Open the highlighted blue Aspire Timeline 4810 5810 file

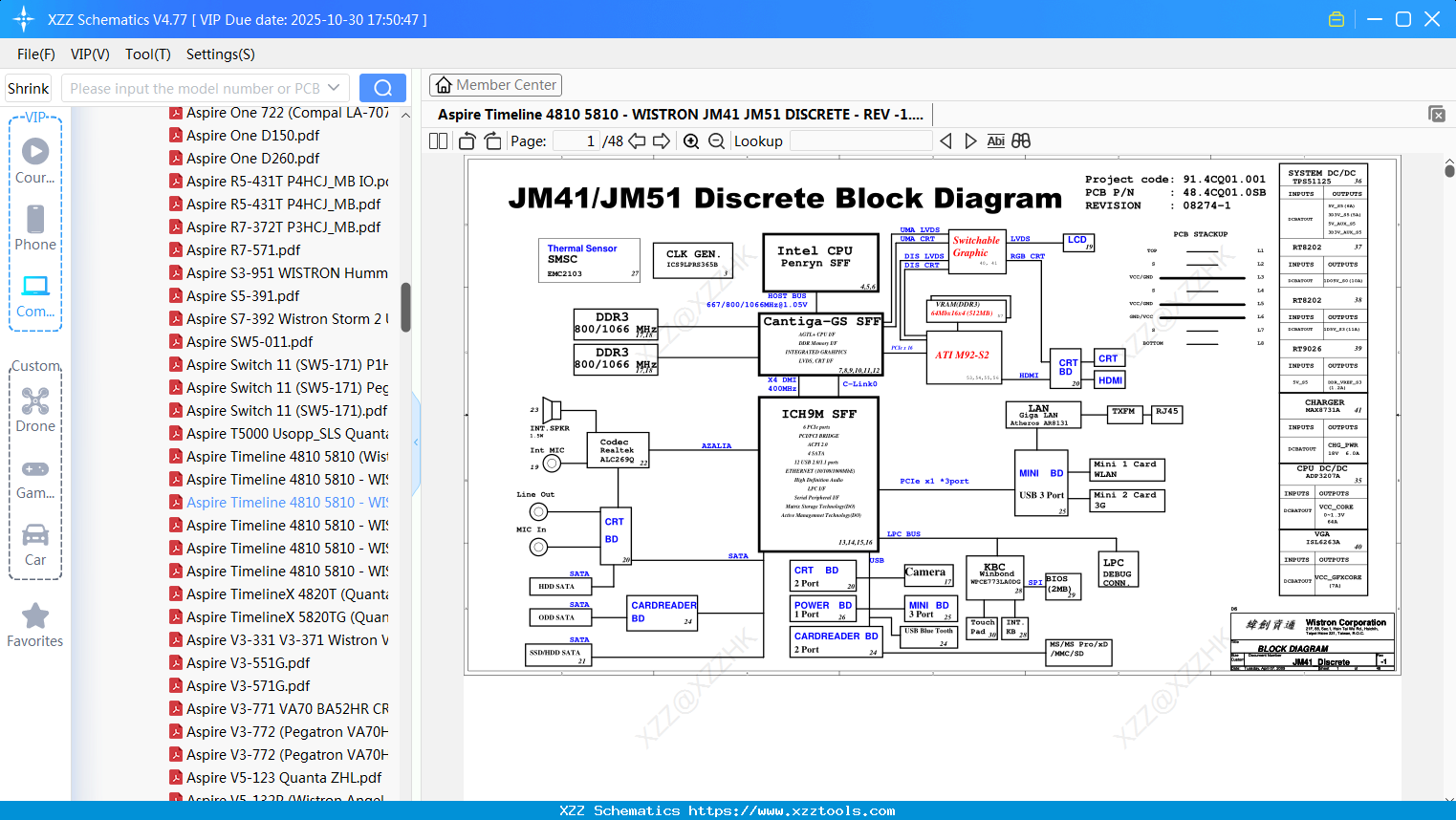coord(288,503)
